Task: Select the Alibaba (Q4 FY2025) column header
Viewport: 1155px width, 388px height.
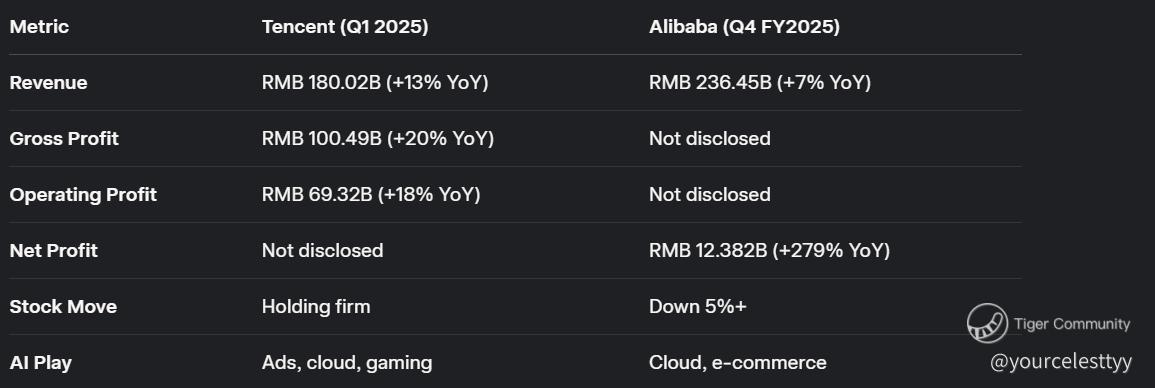Action: point(744,27)
